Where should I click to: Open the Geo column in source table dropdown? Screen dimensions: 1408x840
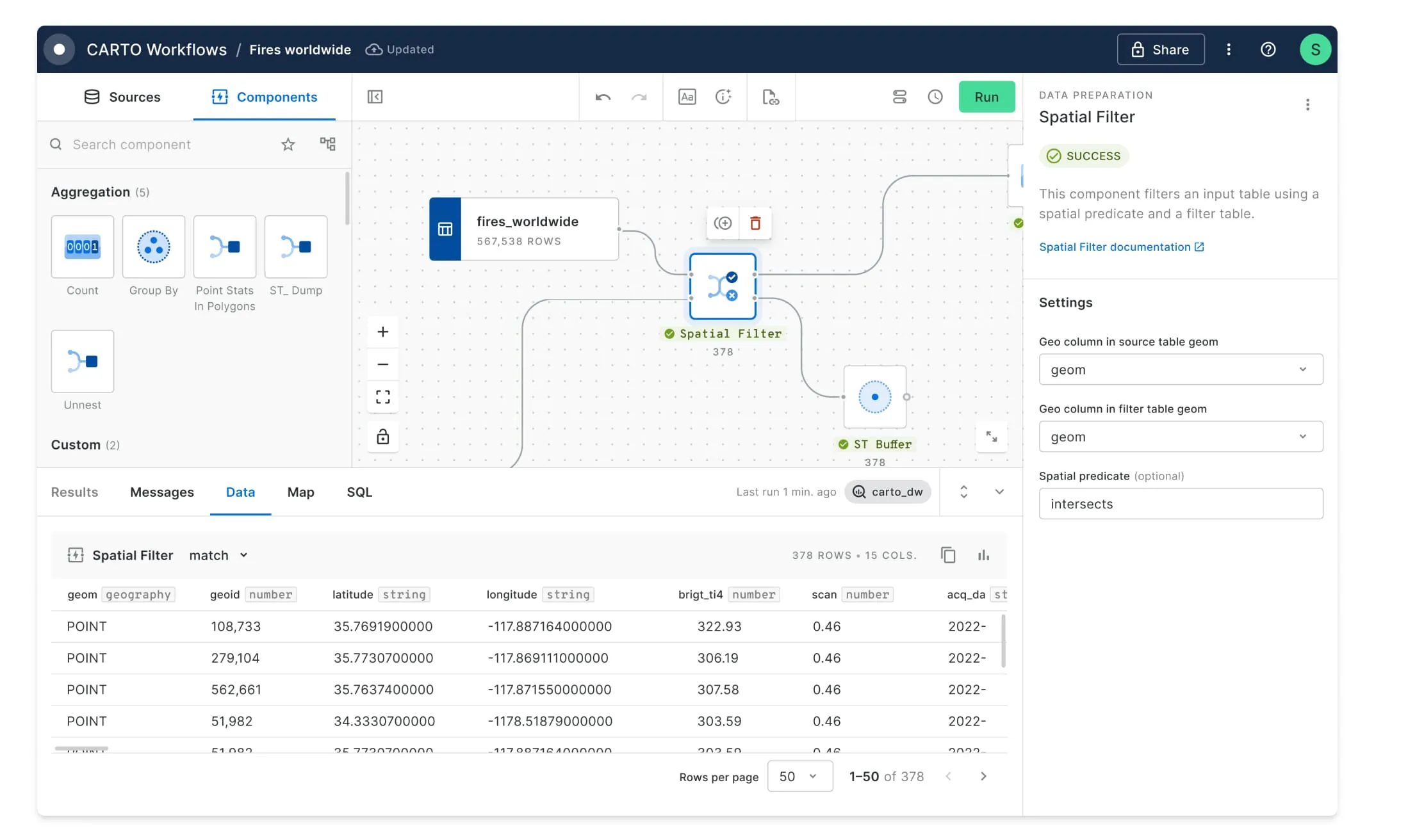pos(1180,369)
